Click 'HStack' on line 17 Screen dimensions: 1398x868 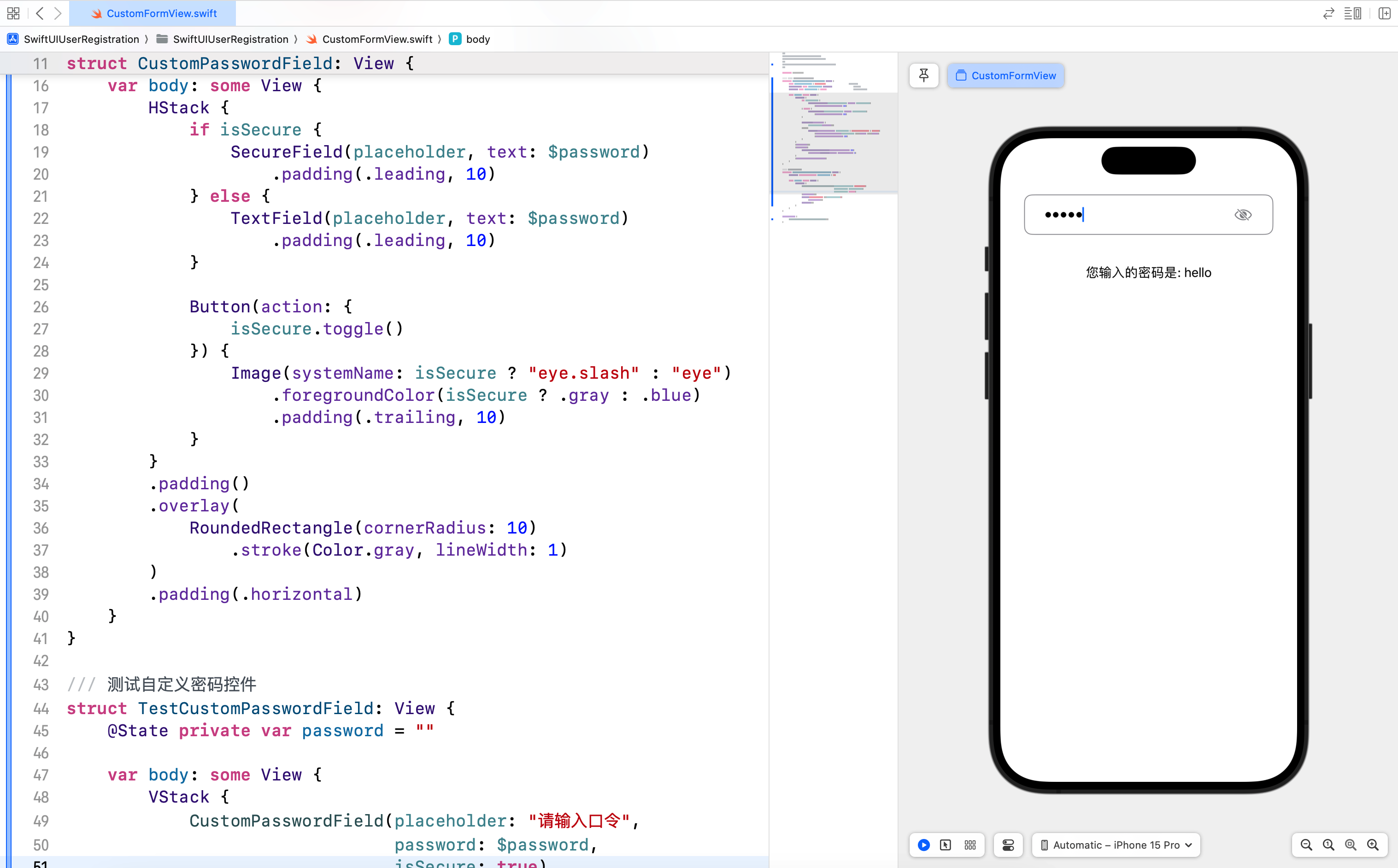pyautogui.click(x=179, y=108)
